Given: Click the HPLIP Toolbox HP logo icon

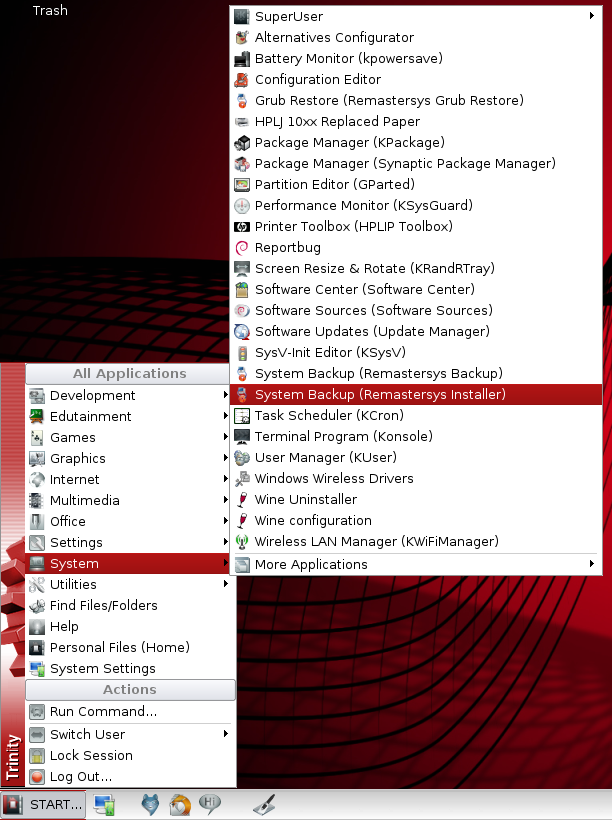Looking at the screenshot, I should pyautogui.click(x=242, y=226).
